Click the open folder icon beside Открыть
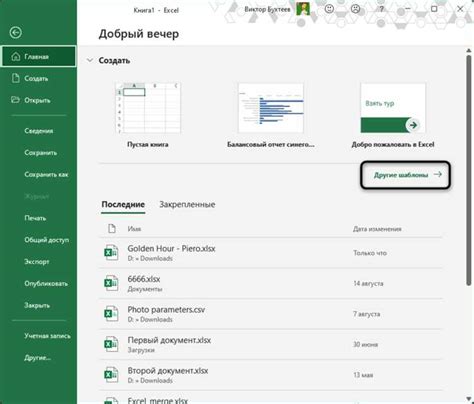Viewport: 474px width, 404px height. click(x=15, y=100)
